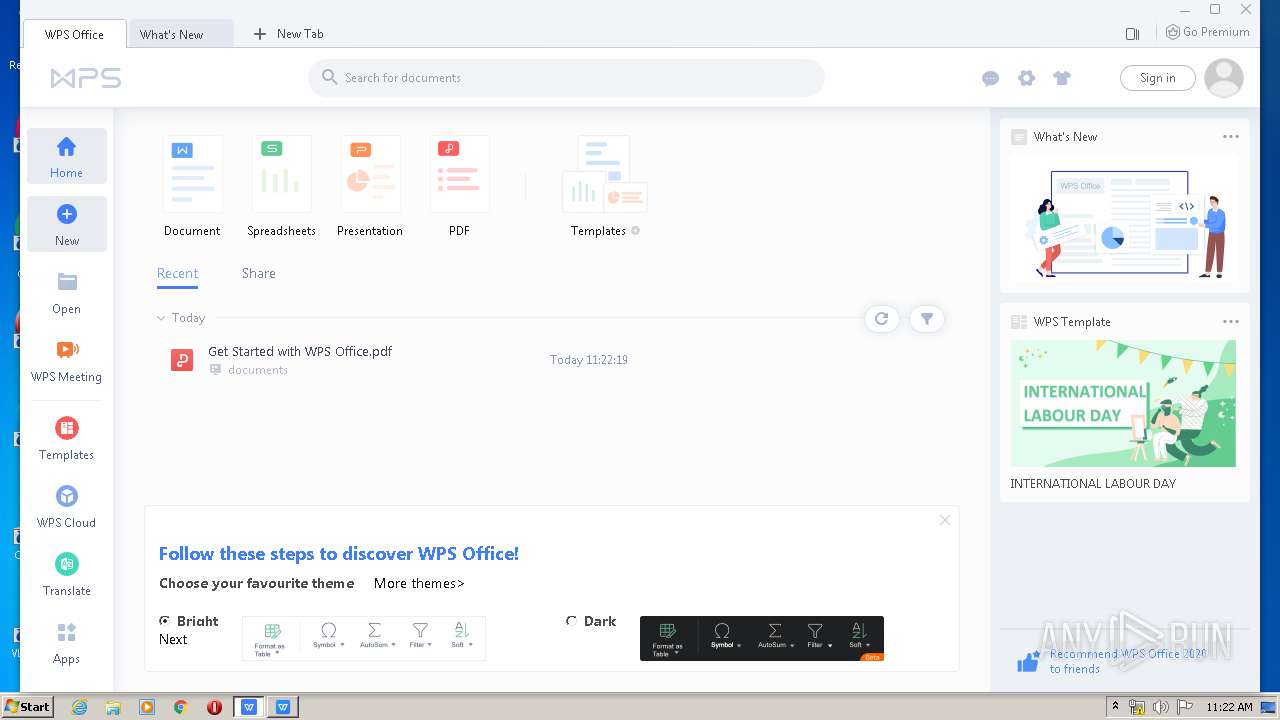Select the Share tab
The image size is (1280, 720).
tap(258, 273)
